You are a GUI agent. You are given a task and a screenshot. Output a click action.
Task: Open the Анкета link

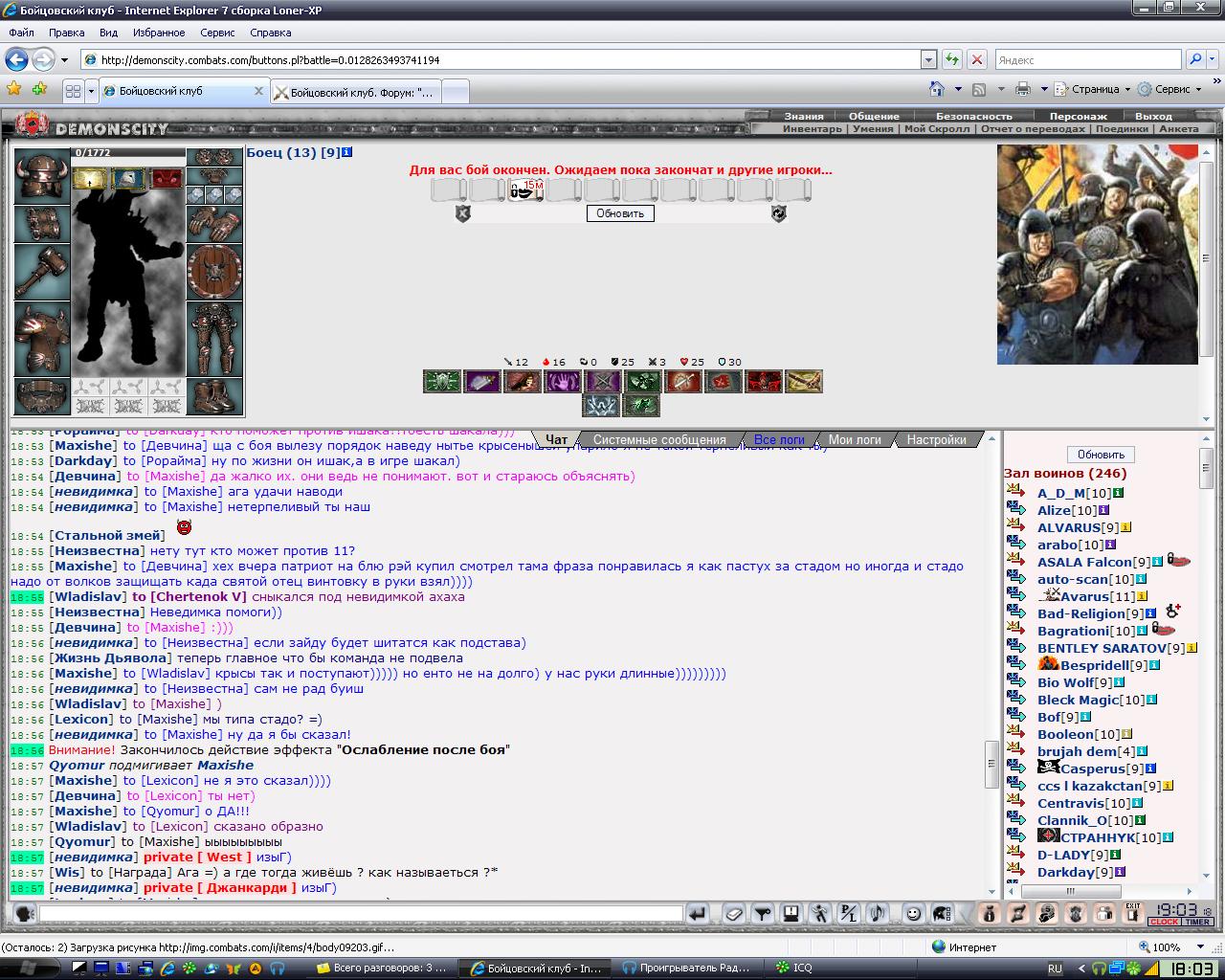click(1179, 128)
